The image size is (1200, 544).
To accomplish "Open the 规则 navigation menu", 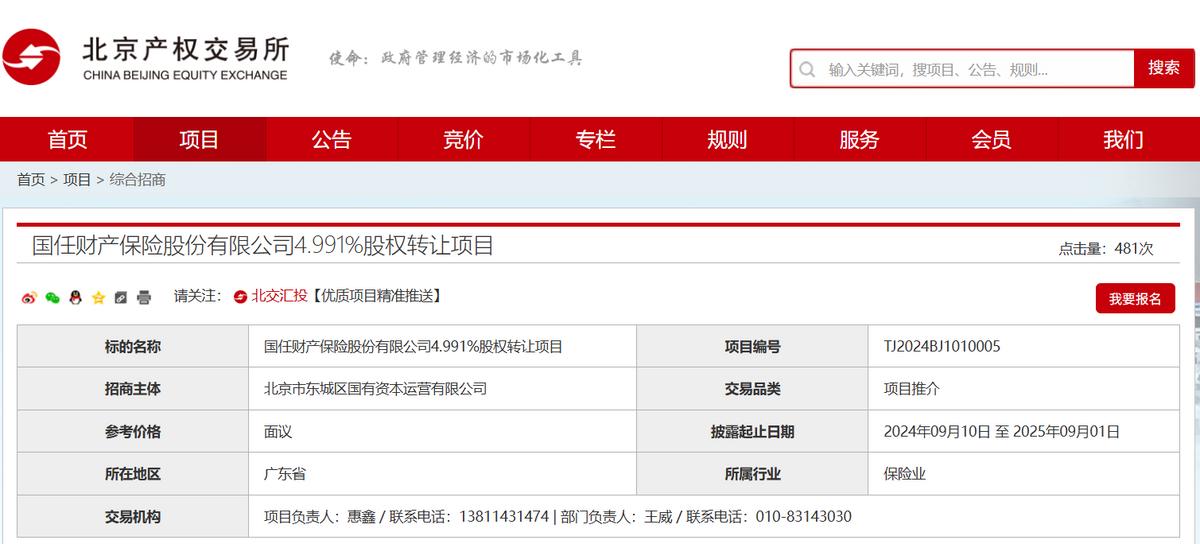I will [727, 139].
